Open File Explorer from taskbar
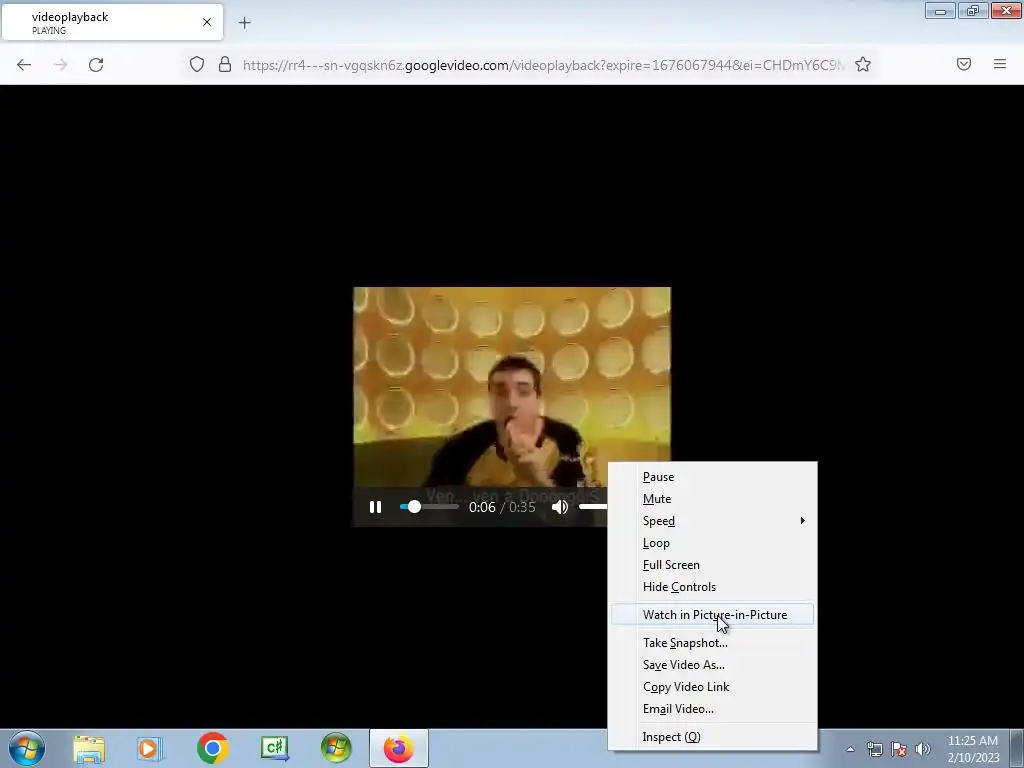This screenshot has height=768, width=1024. (89, 748)
